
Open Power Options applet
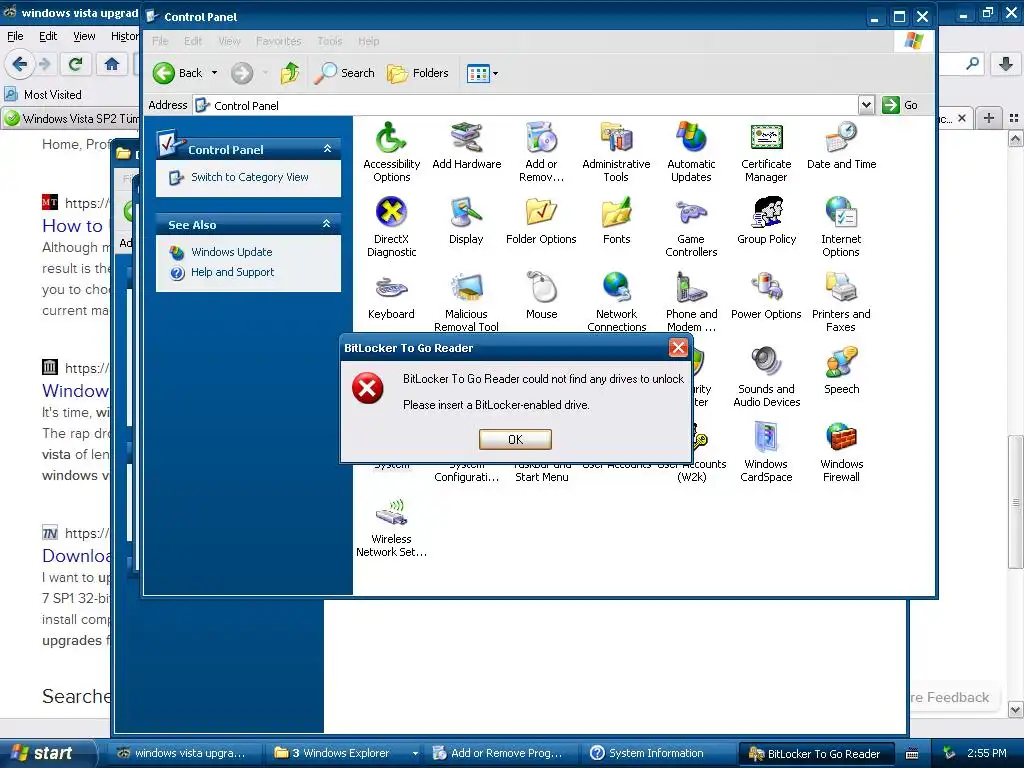pyautogui.click(x=766, y=296)
